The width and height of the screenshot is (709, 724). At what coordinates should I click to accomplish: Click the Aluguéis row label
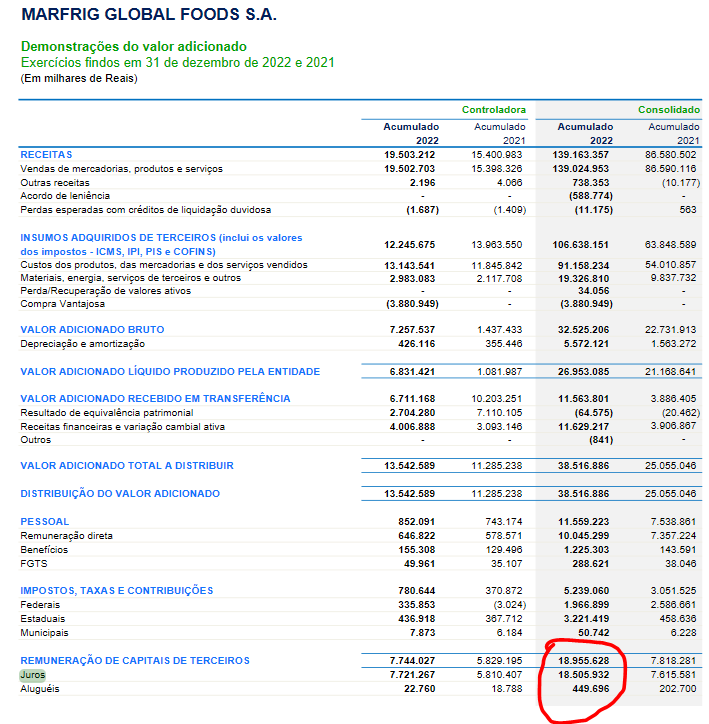coord(40,689)
